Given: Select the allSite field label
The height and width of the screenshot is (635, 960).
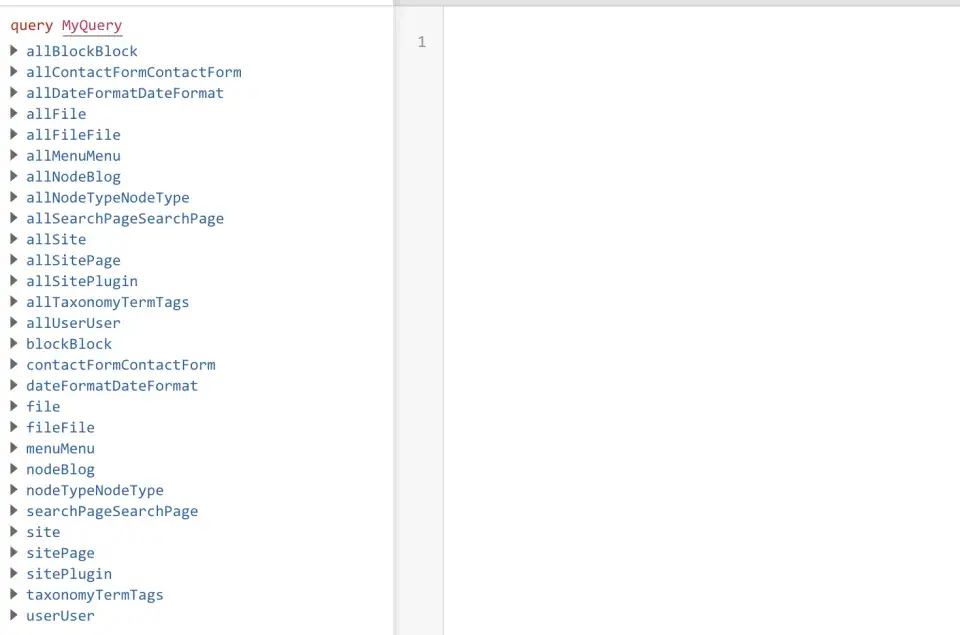Looking at the screenshot, I should [x=56, y=239].
